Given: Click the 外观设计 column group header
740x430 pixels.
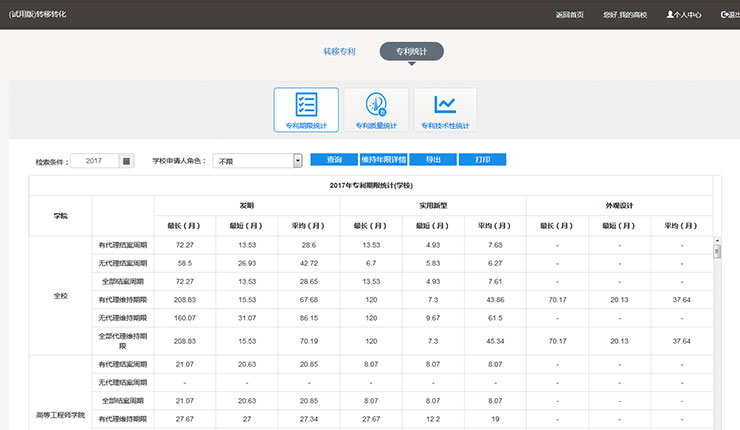Looking at the screenshot, I should point(619,204).
